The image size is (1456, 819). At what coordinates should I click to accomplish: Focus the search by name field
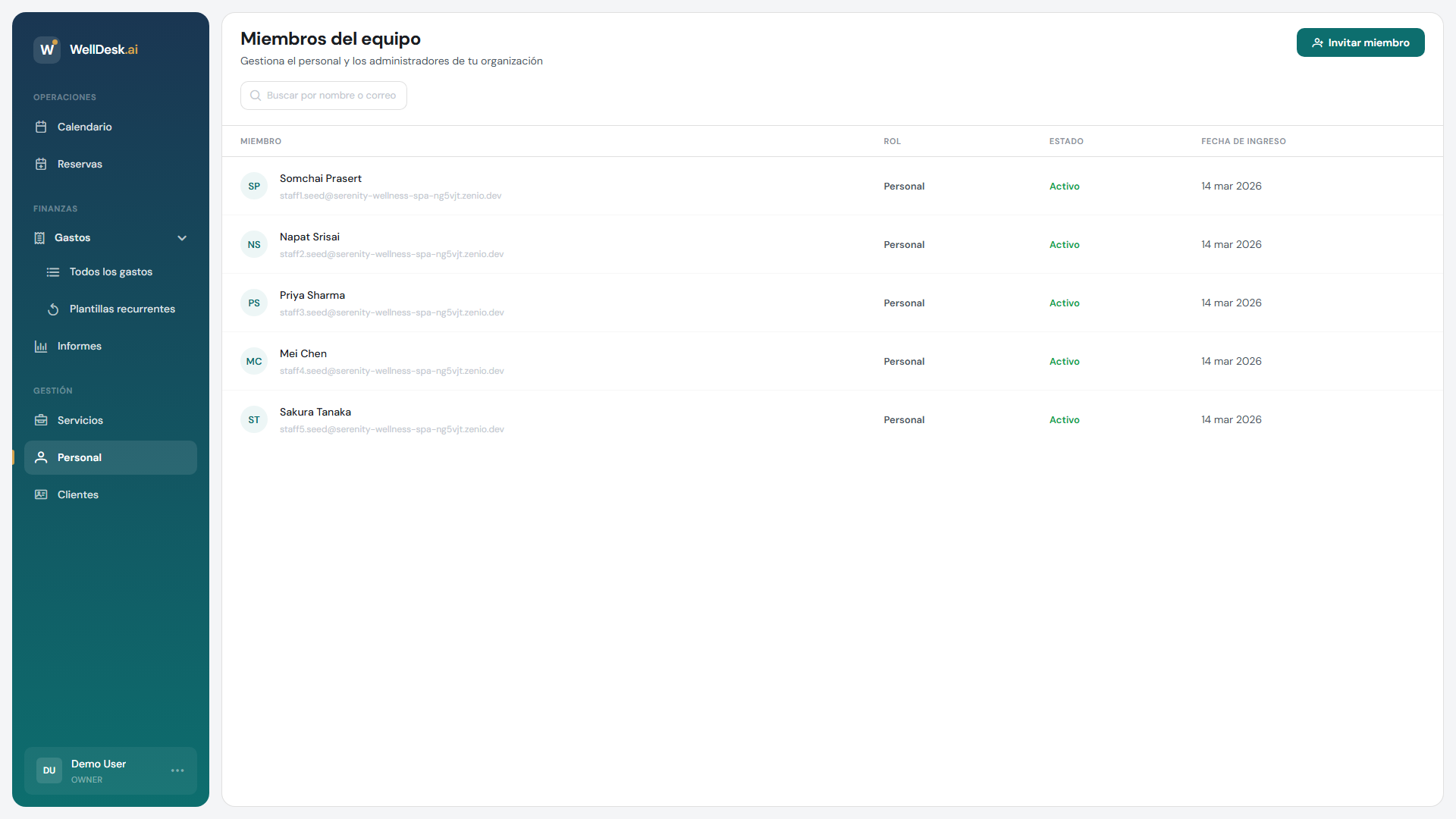click(x=331, y=96)
